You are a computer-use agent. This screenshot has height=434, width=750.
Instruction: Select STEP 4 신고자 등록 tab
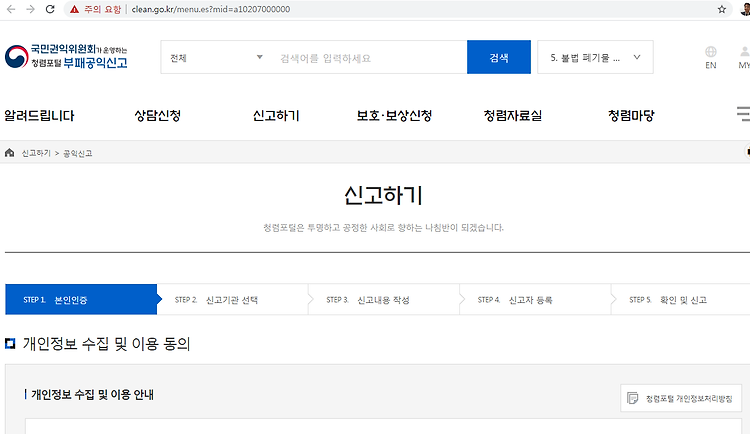pyautogui.click(x=535, y=300)
